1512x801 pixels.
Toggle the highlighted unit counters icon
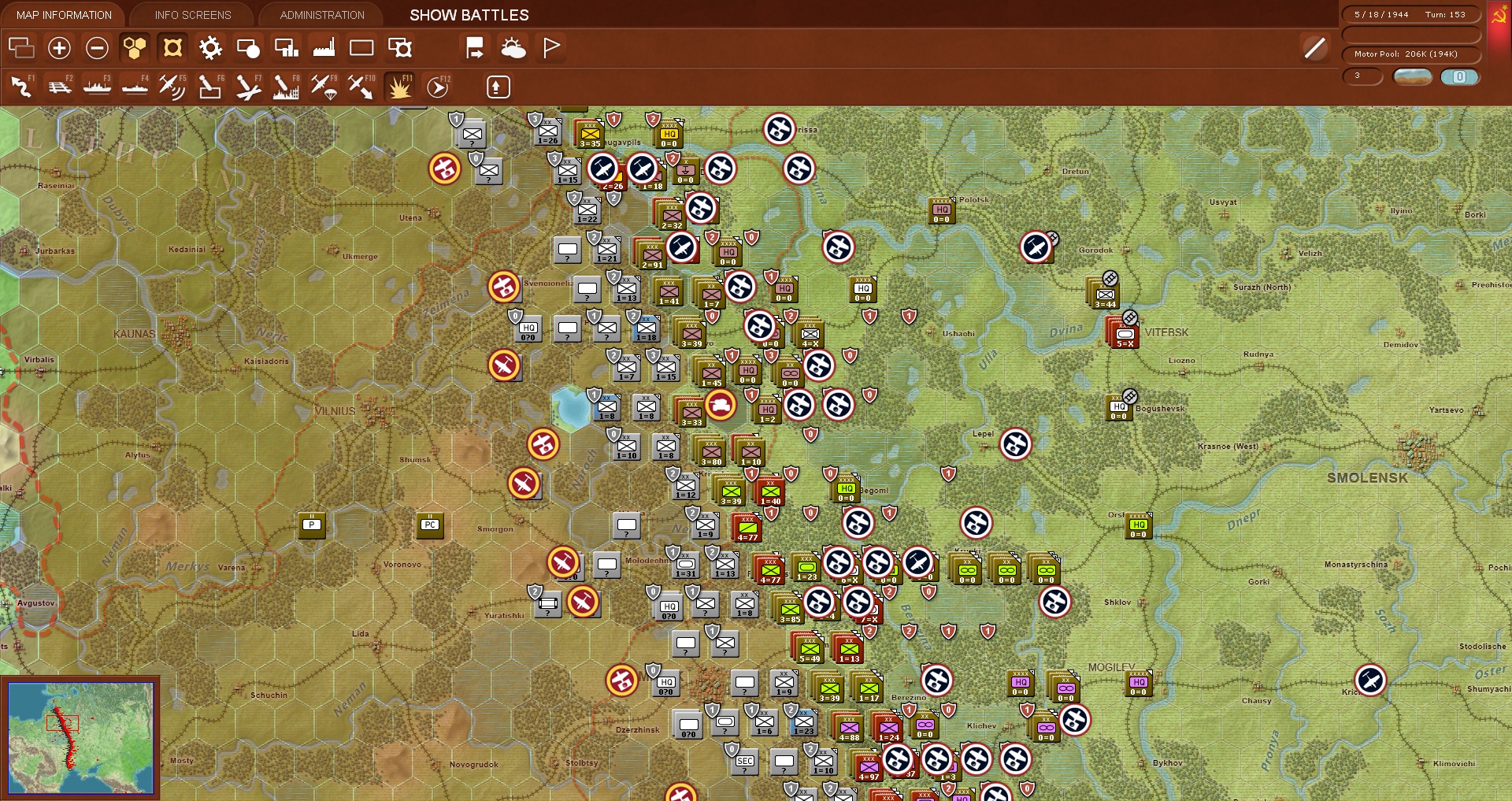click(x=172, y=48)
